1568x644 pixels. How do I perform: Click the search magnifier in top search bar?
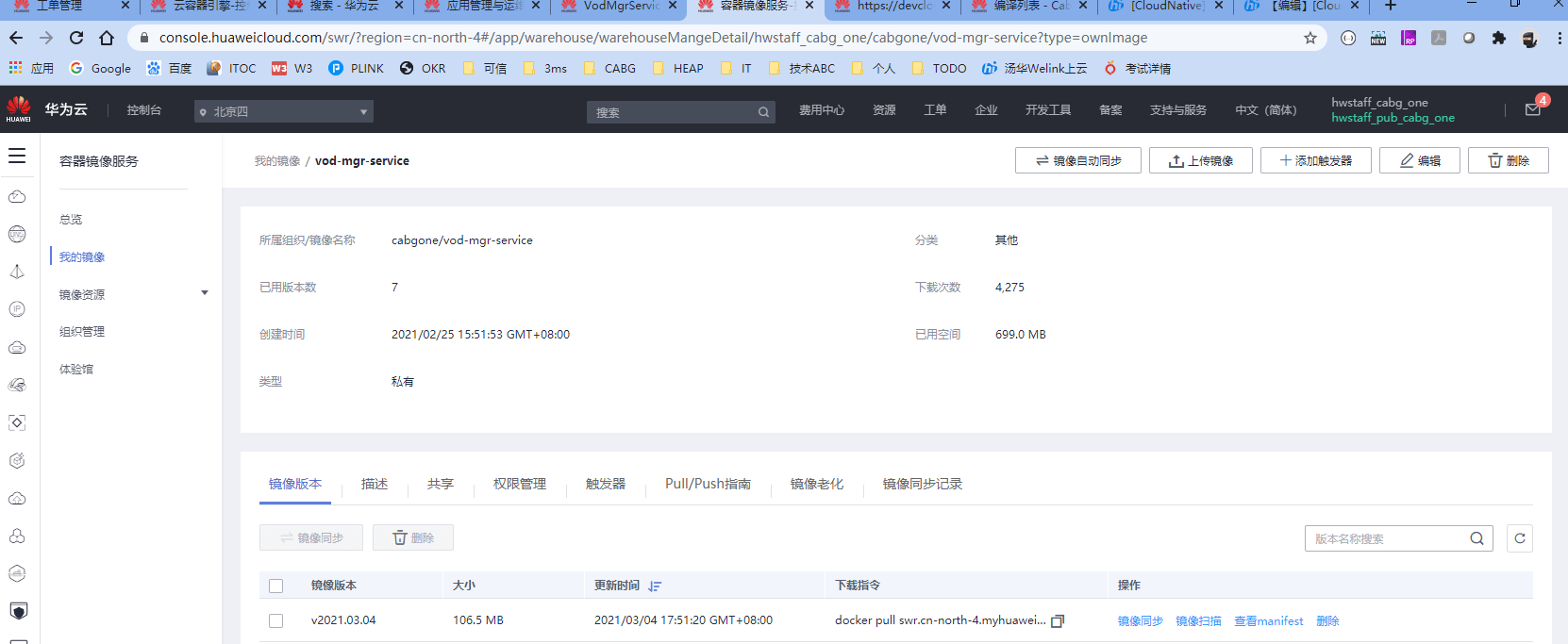click(x=763, y=112)
